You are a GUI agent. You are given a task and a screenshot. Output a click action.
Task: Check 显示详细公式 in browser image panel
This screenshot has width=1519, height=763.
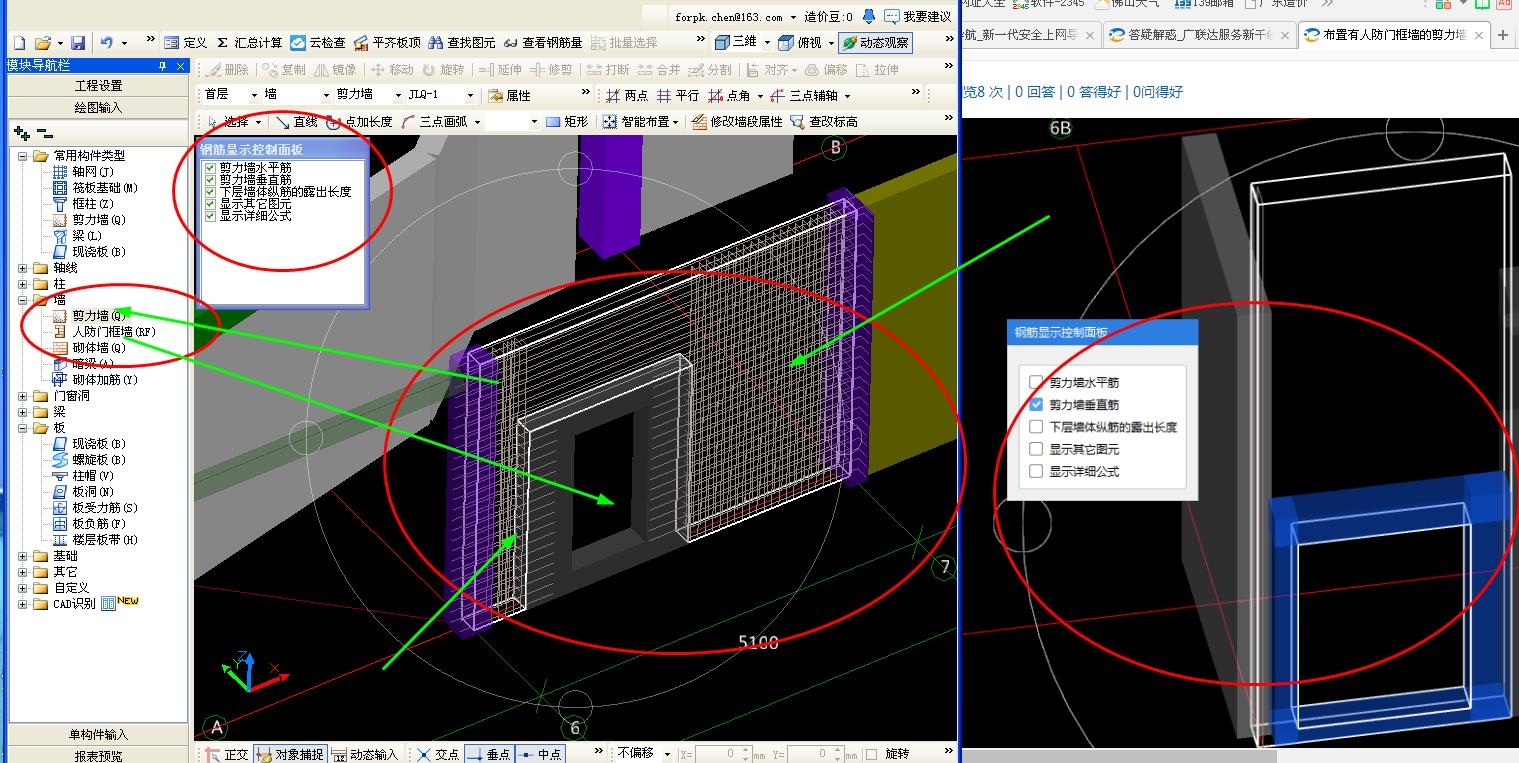tap(1036, 471)
